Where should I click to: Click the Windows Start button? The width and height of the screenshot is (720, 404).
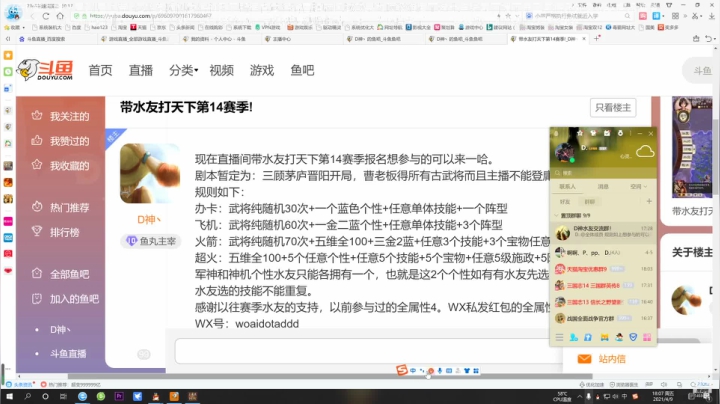(9, 396)
